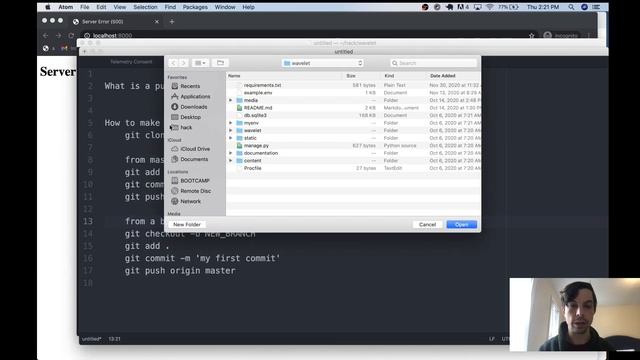Image resolution: width=640 pixels, height=360 pixels.
Task: Expand the myenv folder
Action: point(231,123)
